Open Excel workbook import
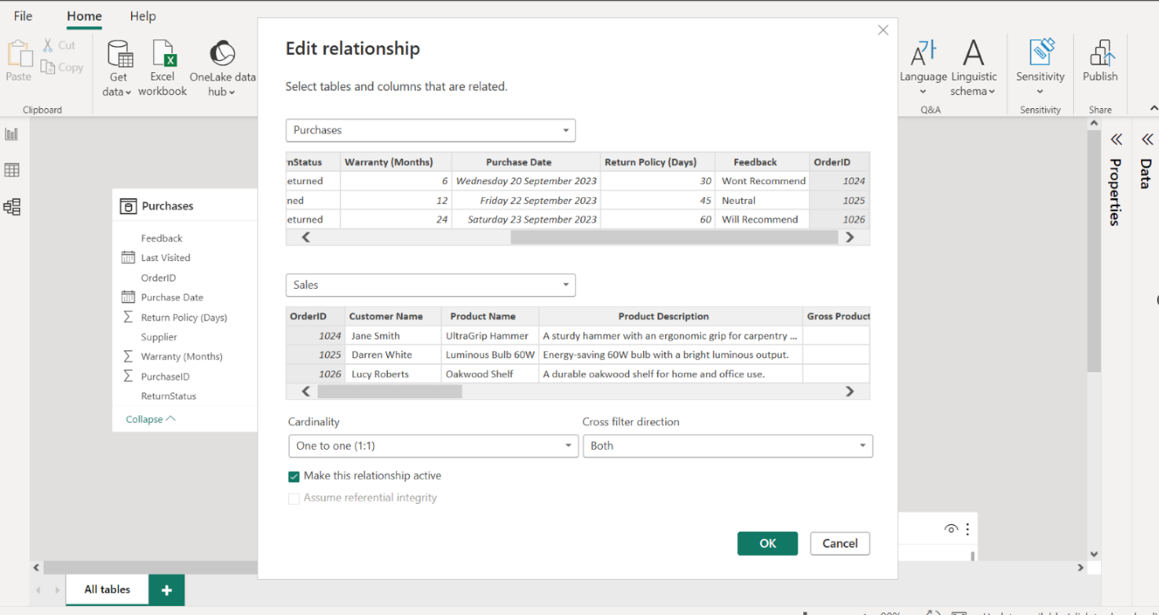This screenshot has width=1159, height=615. point(163,56)
